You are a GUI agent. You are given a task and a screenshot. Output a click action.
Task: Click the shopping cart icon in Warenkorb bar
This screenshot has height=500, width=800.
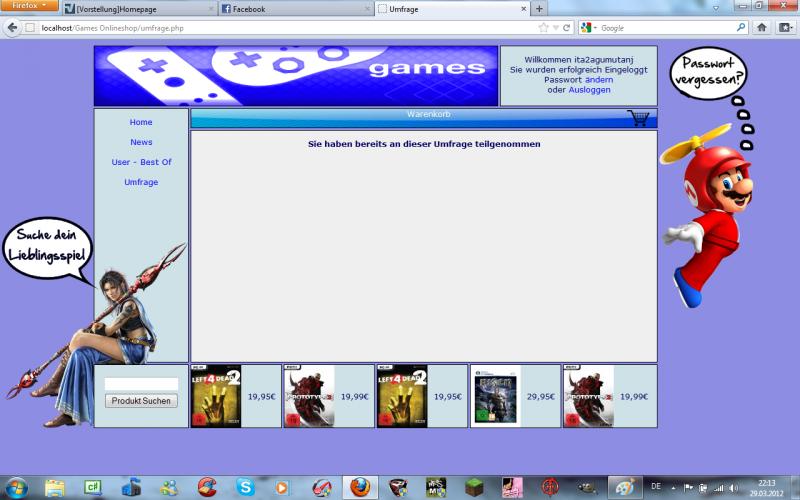pos(638,118)
